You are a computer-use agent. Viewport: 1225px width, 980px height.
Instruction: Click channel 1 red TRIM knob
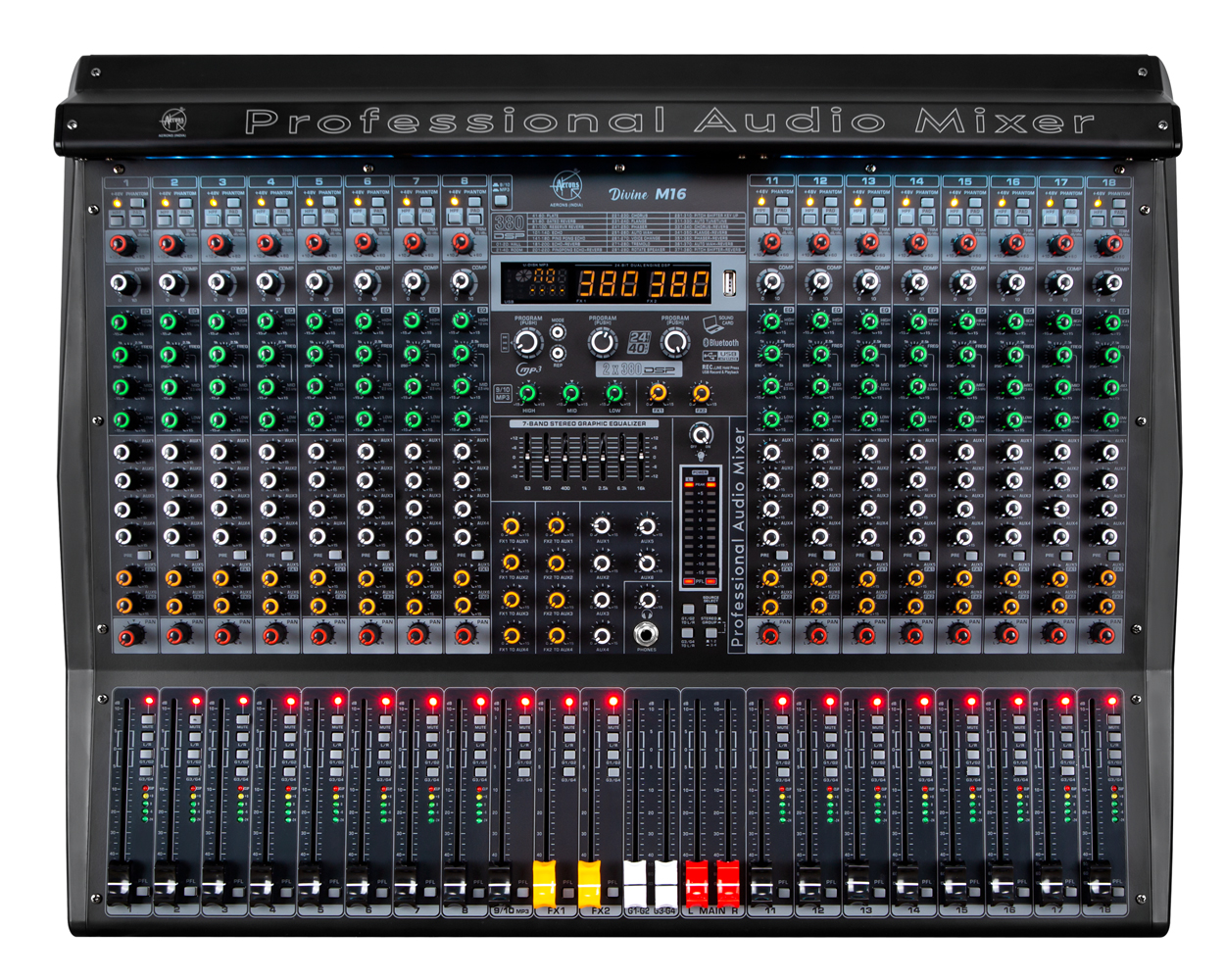[x=120, y=243]
